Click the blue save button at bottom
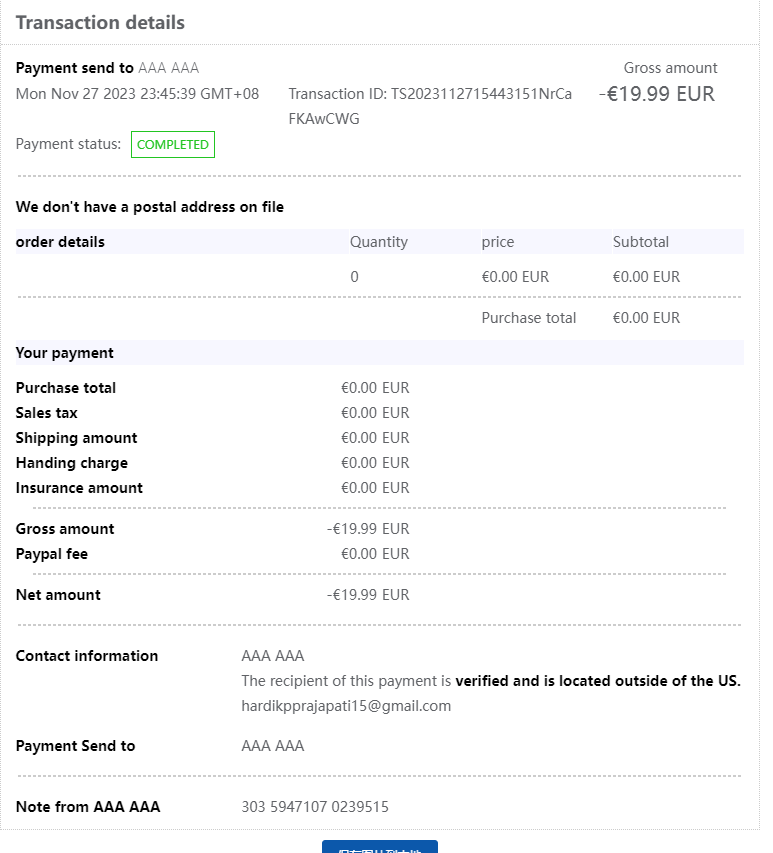Viewport: 773px width, 853px height. pyautogui.click(x=380, y=847)
